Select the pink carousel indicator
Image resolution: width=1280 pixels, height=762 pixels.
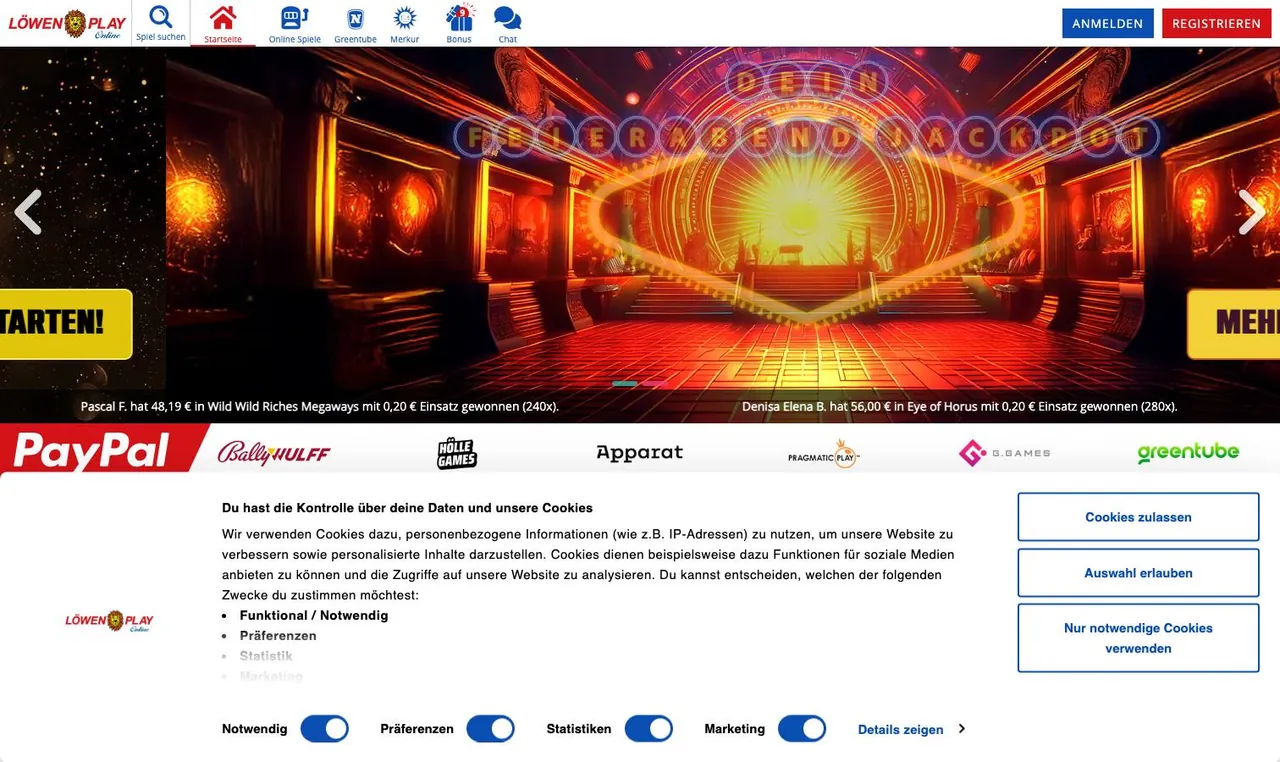click(x=655, y=384)
